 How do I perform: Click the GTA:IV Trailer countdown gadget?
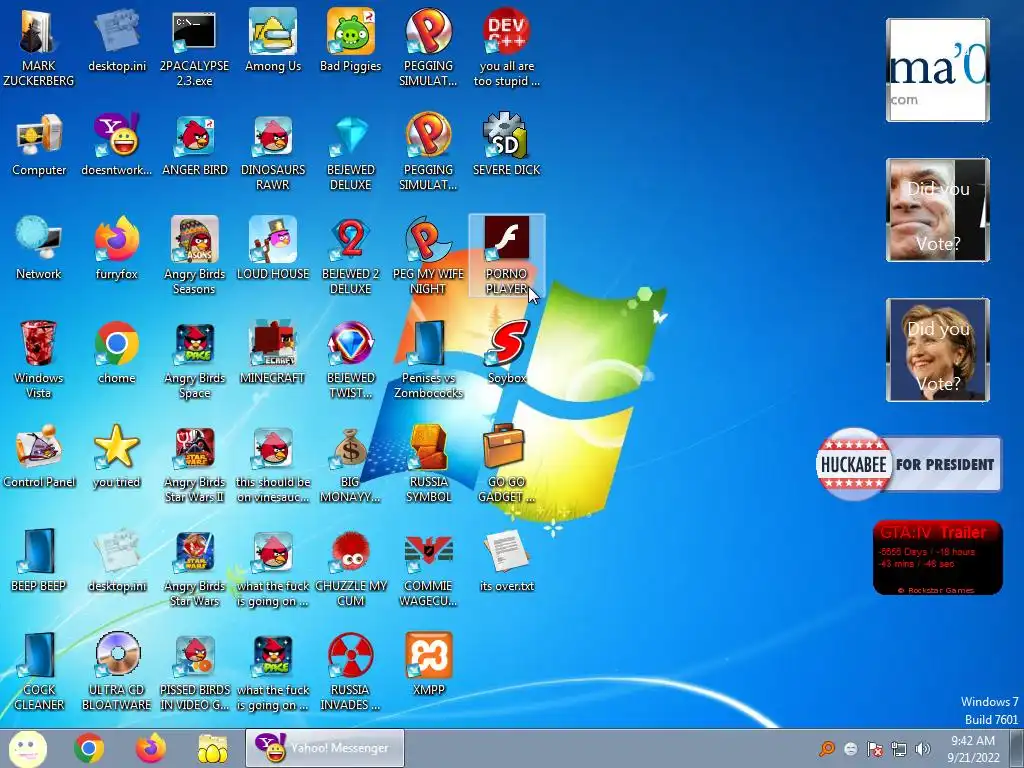point(938,557)
